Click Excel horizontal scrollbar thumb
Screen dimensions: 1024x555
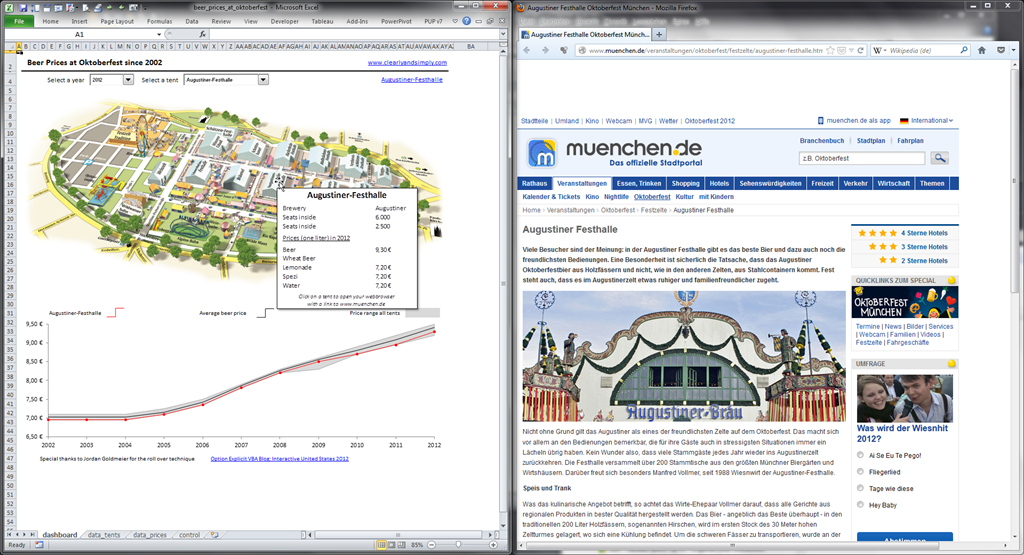[398, 535]
